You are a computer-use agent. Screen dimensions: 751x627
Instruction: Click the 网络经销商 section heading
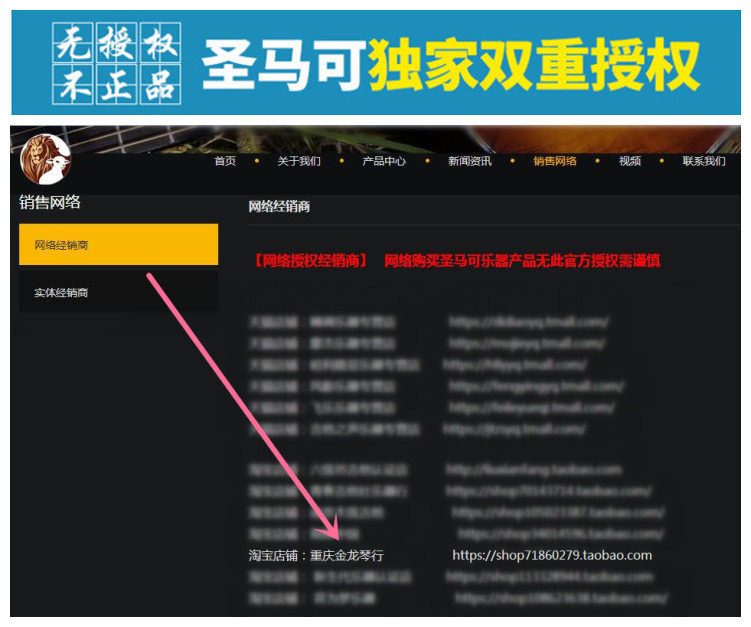click(x=279, y=206)
